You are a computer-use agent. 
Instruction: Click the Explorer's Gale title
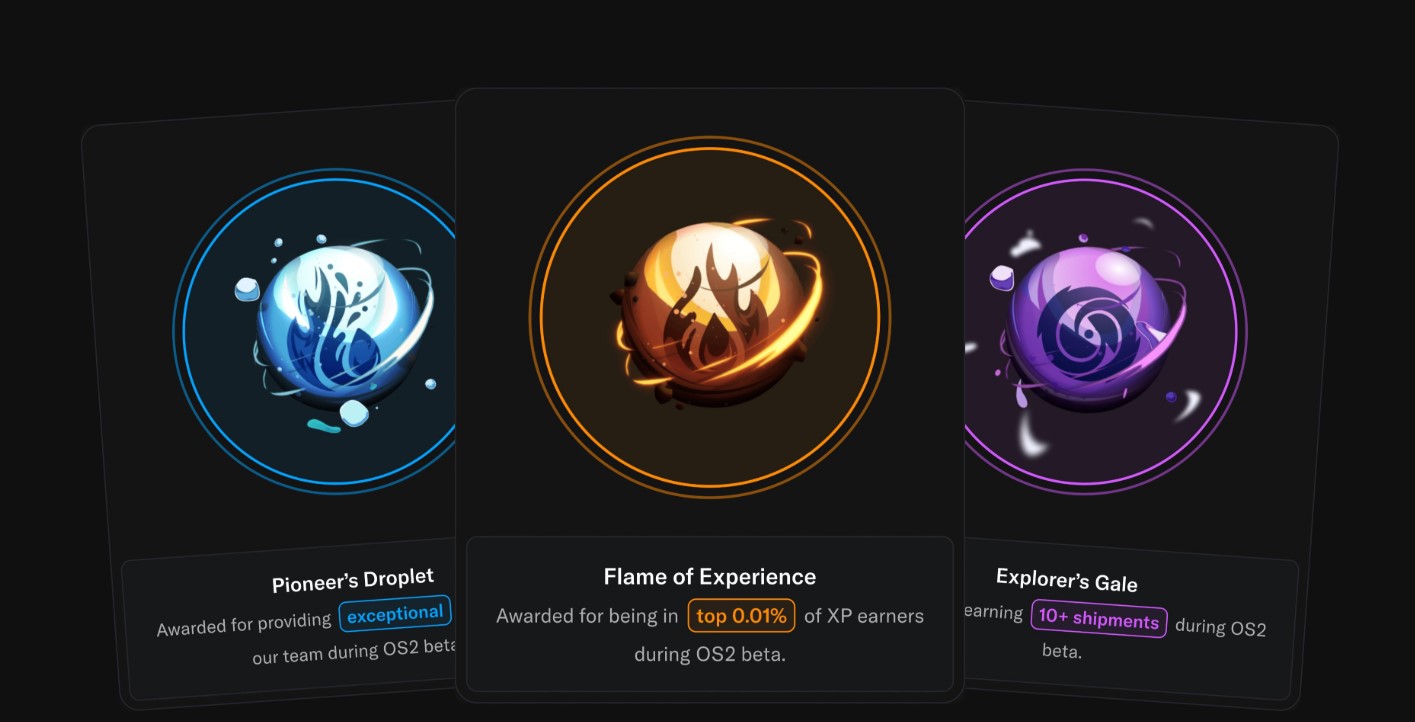point(1066,580)
